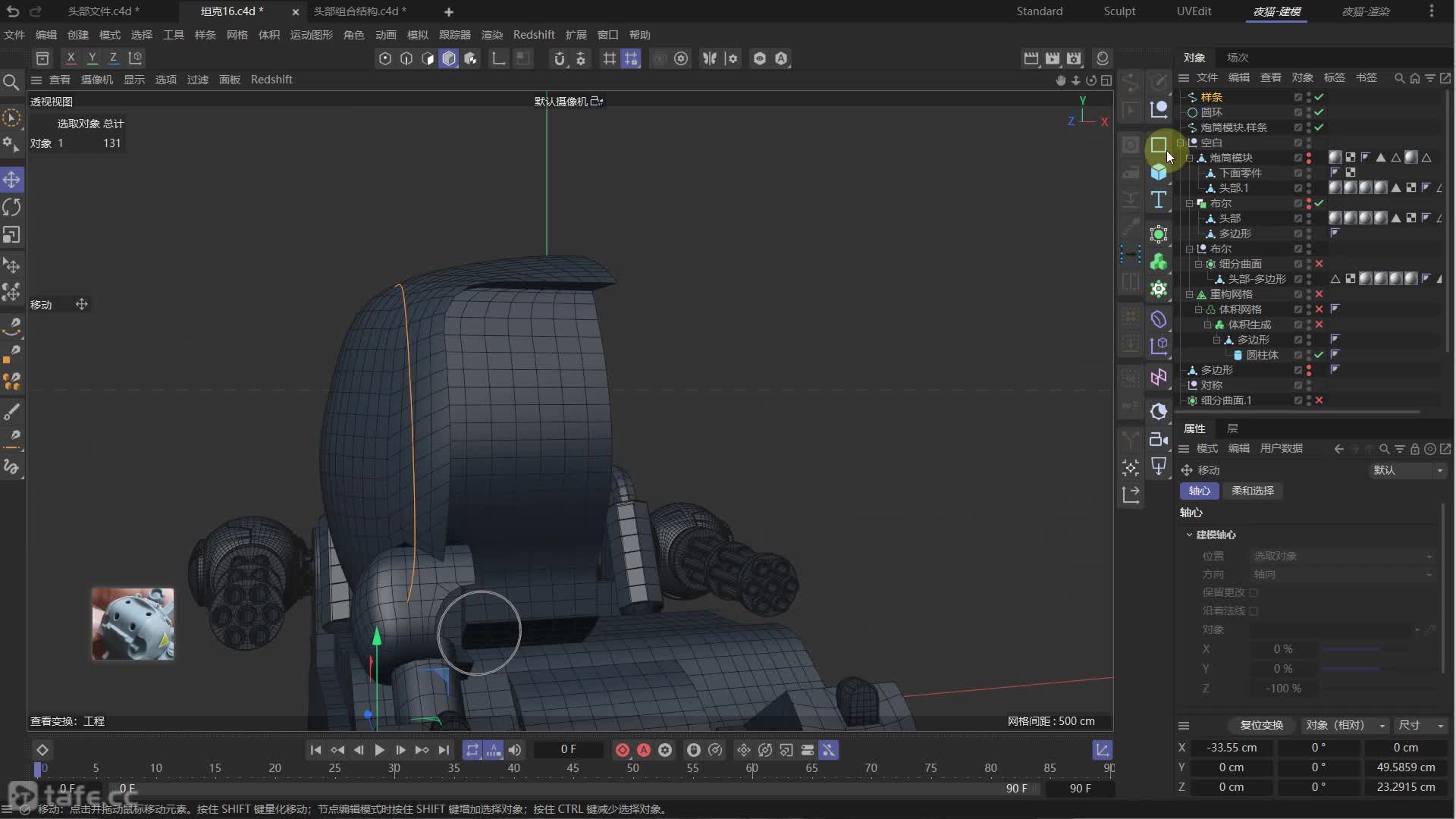Click the Text spline T icon
The width and height of the screenshot is (1456, 819).
point(1159,199)
